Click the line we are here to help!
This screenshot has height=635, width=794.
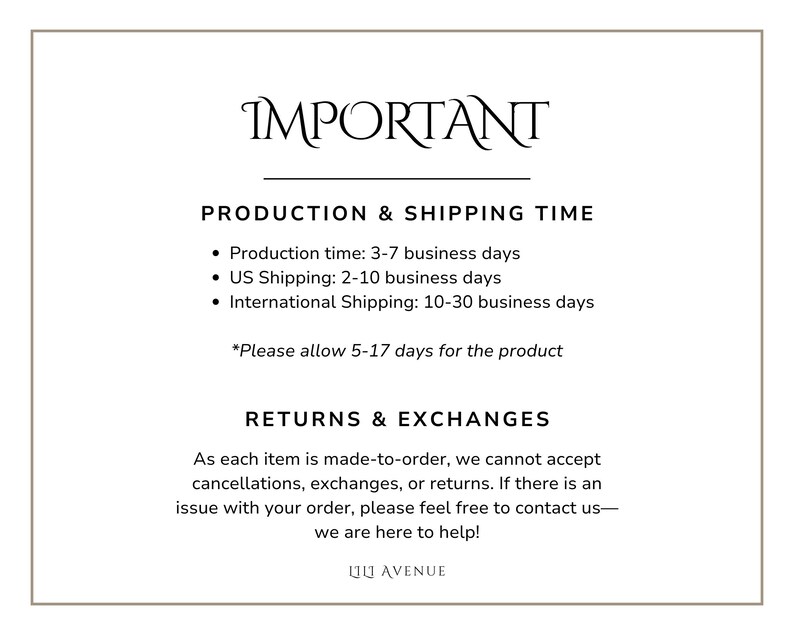(397, 532)
